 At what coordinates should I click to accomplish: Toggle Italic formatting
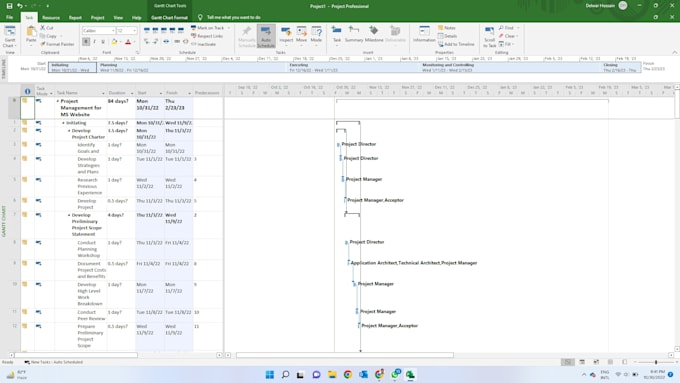[94, 42]
